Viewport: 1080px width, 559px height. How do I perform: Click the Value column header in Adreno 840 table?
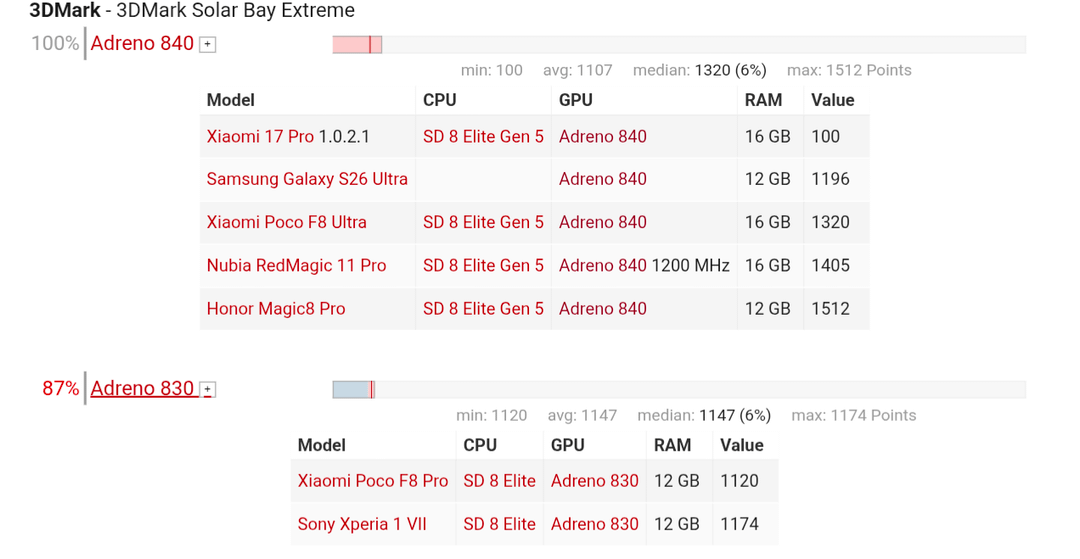833,100
